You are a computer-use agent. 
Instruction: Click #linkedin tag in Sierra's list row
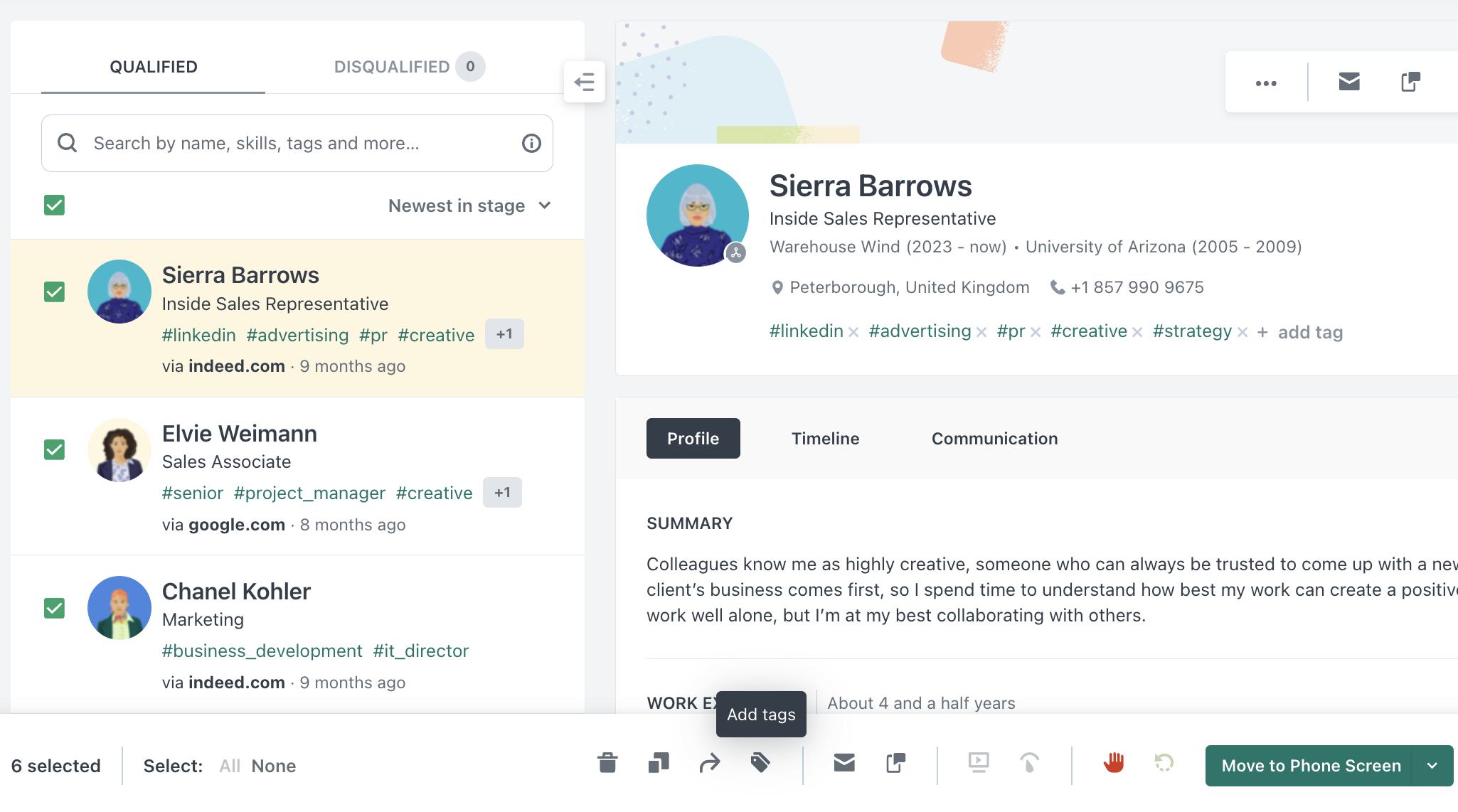[198, 335]
